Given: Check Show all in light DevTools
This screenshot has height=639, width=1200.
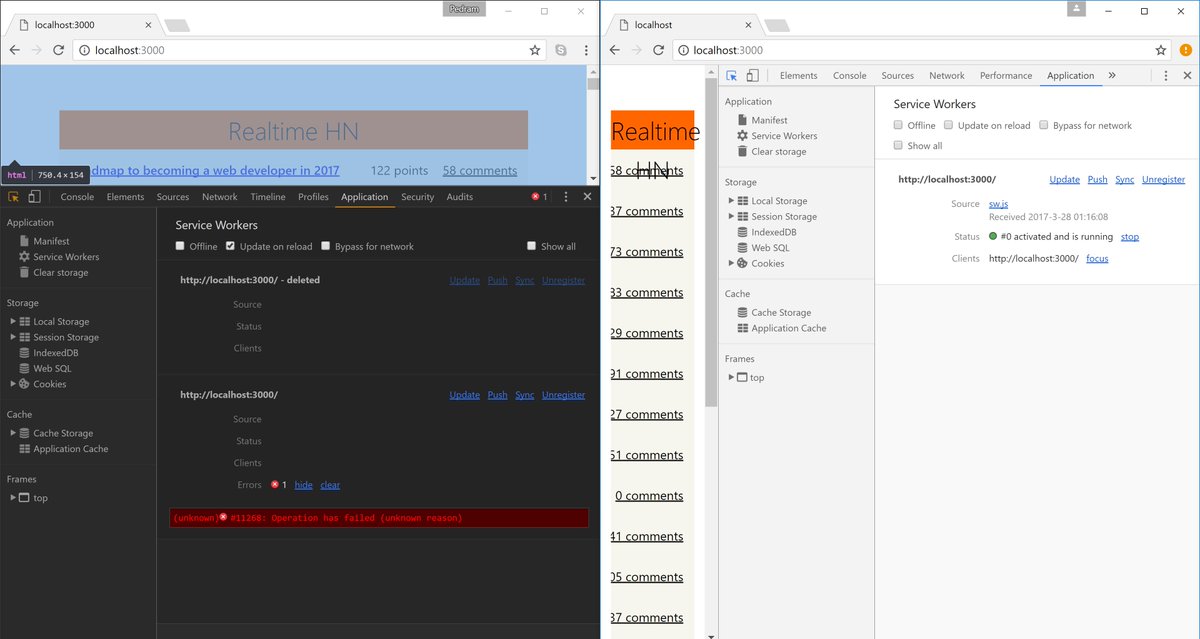Looking at the screenshot, I should (x=898, y=145).
